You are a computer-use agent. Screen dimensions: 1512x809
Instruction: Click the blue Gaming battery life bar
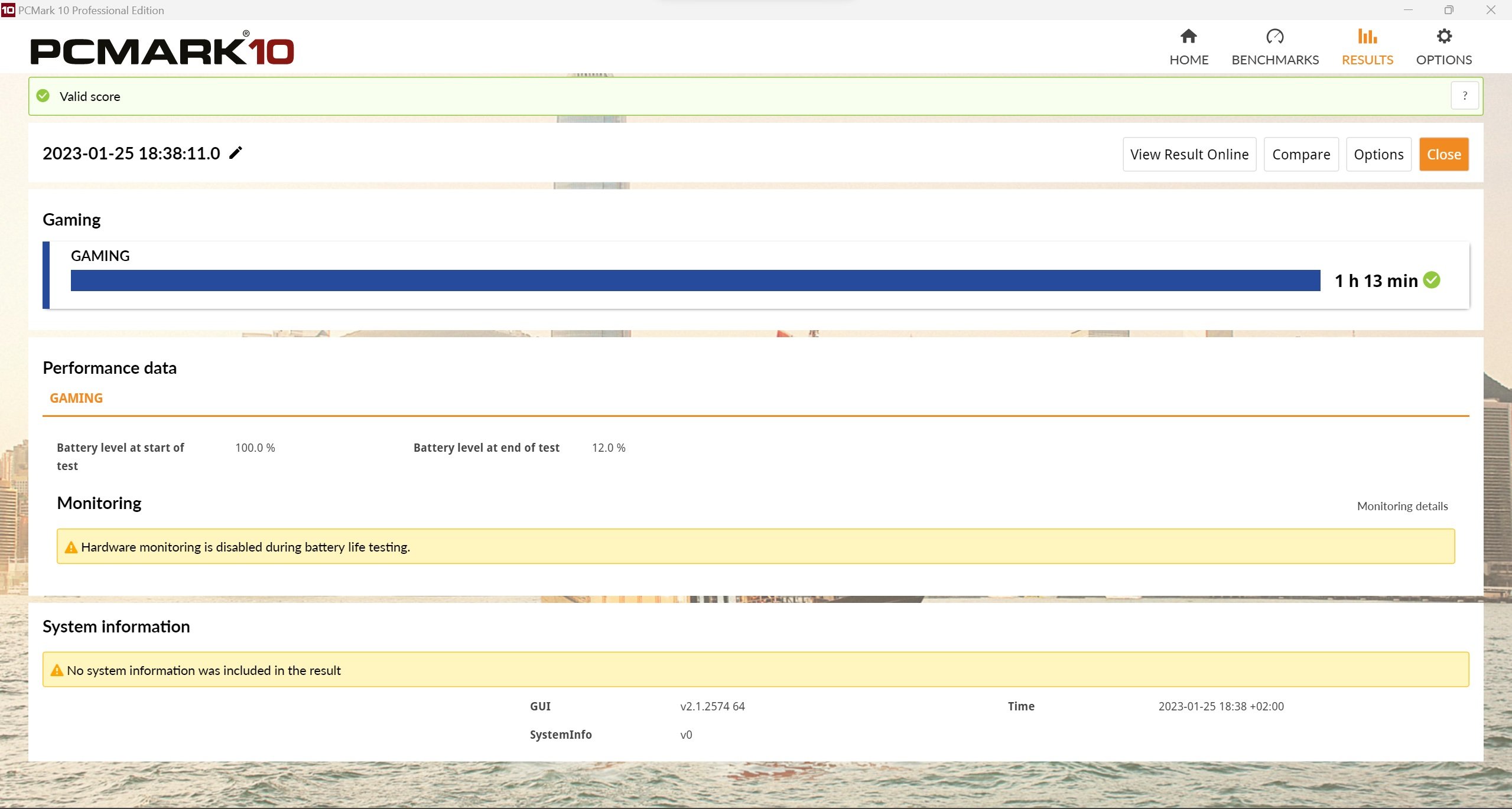pyautogui.click(x=695, y=280)
